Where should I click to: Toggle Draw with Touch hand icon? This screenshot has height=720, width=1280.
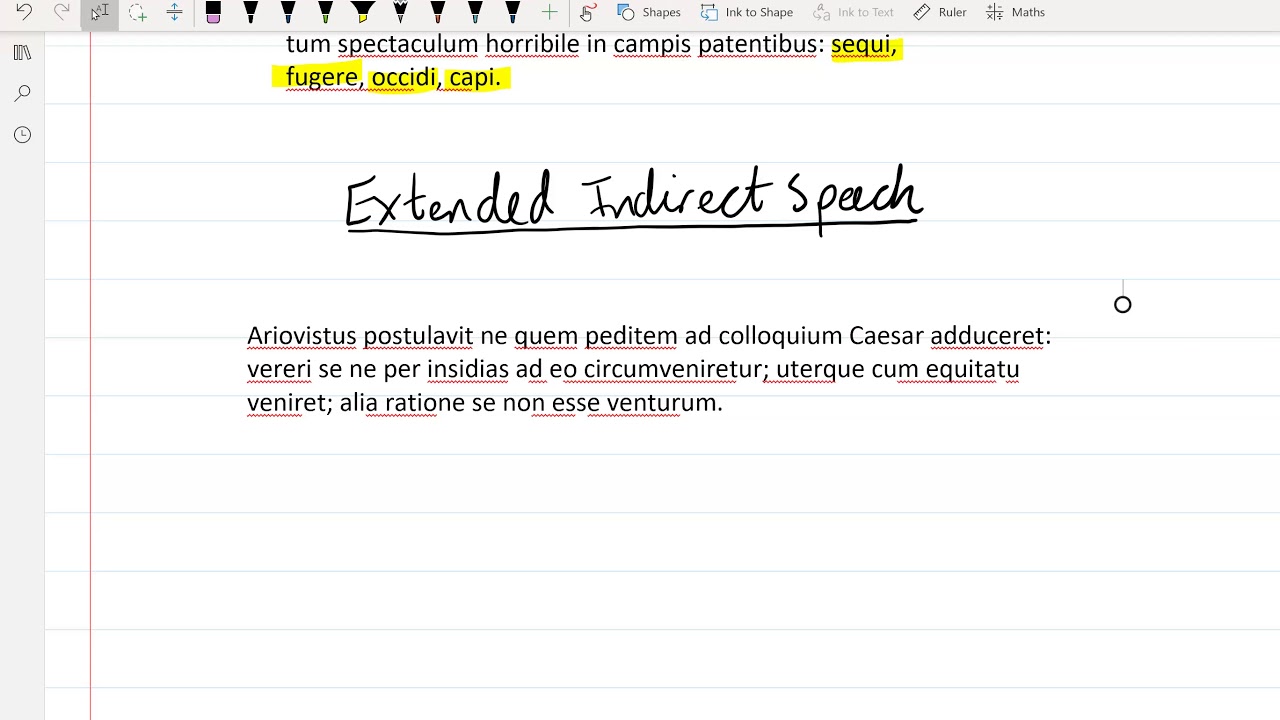(587, 12)
